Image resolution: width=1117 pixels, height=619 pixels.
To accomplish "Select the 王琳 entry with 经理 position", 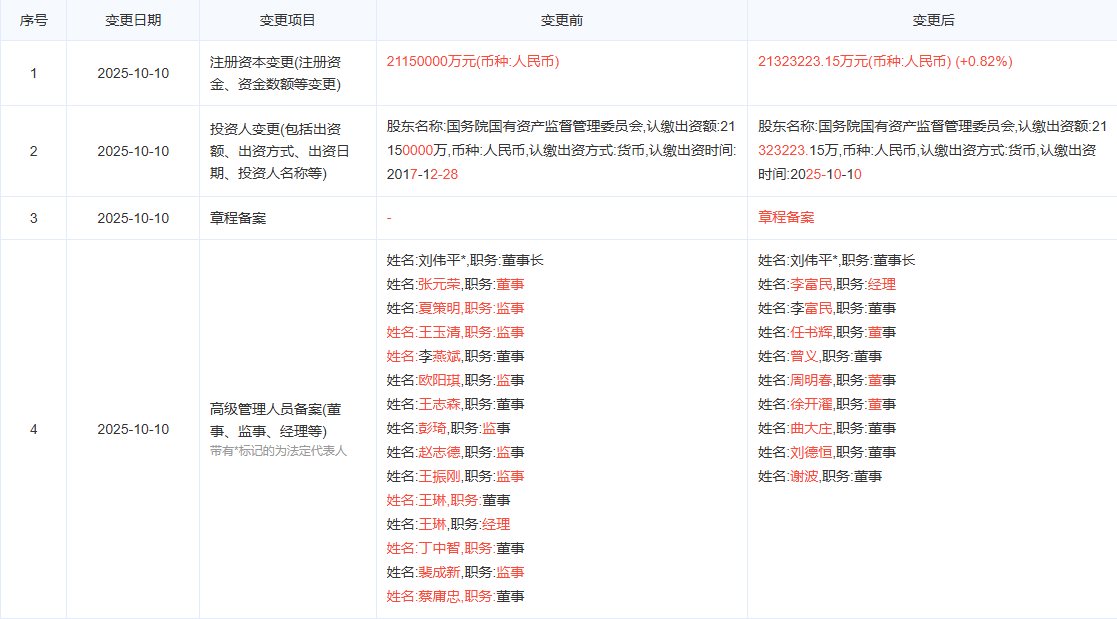I will [x=448, y=524].
